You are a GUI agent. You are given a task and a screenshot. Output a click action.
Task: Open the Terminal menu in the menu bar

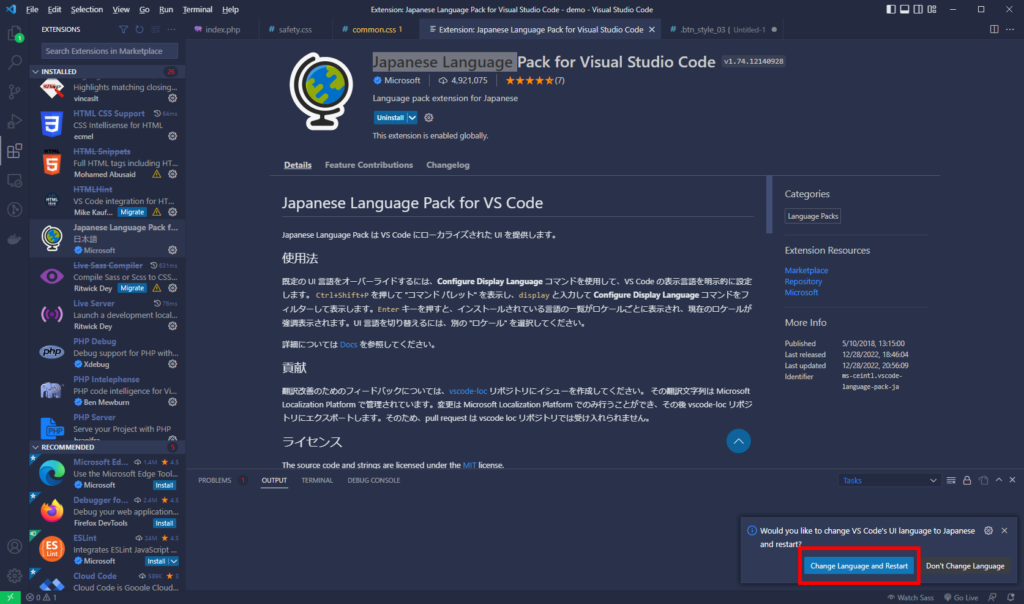pos(197,9)
